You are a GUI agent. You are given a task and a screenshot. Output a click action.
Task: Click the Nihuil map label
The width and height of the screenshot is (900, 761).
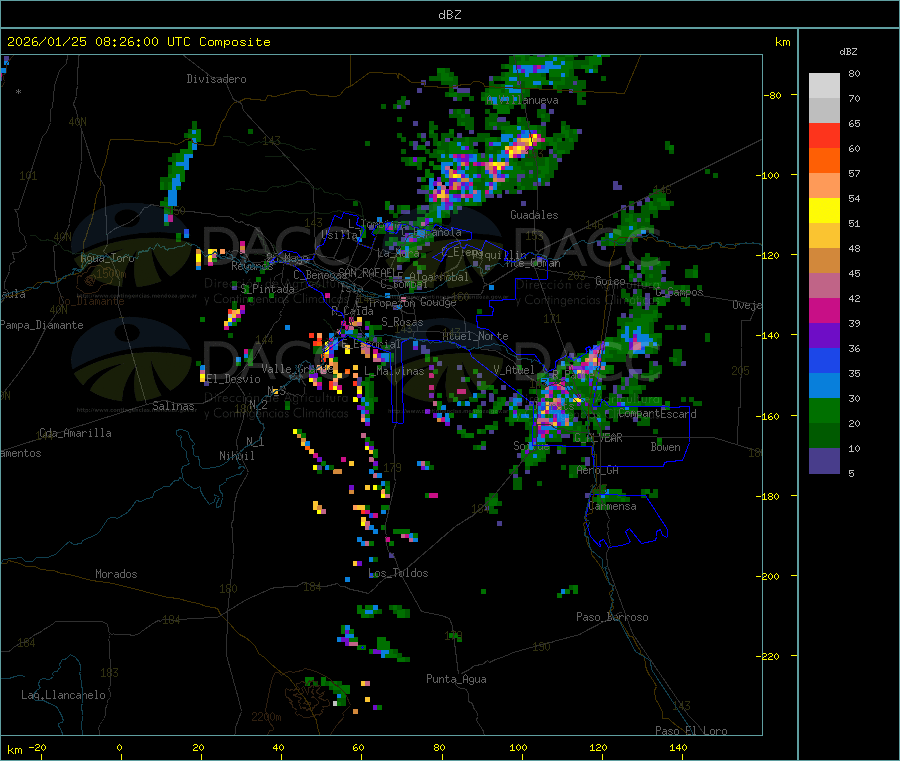pyautogui.click(x=236, y=456)
